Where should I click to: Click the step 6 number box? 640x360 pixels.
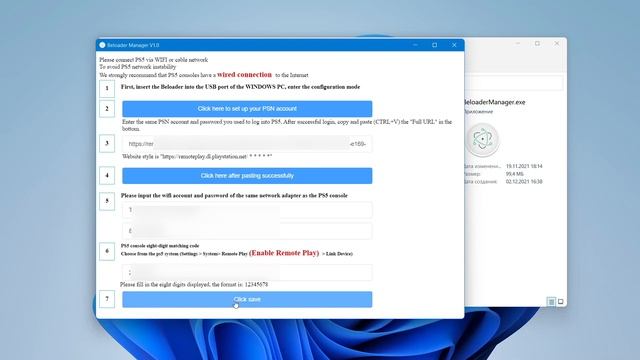(x=107, y=251)
